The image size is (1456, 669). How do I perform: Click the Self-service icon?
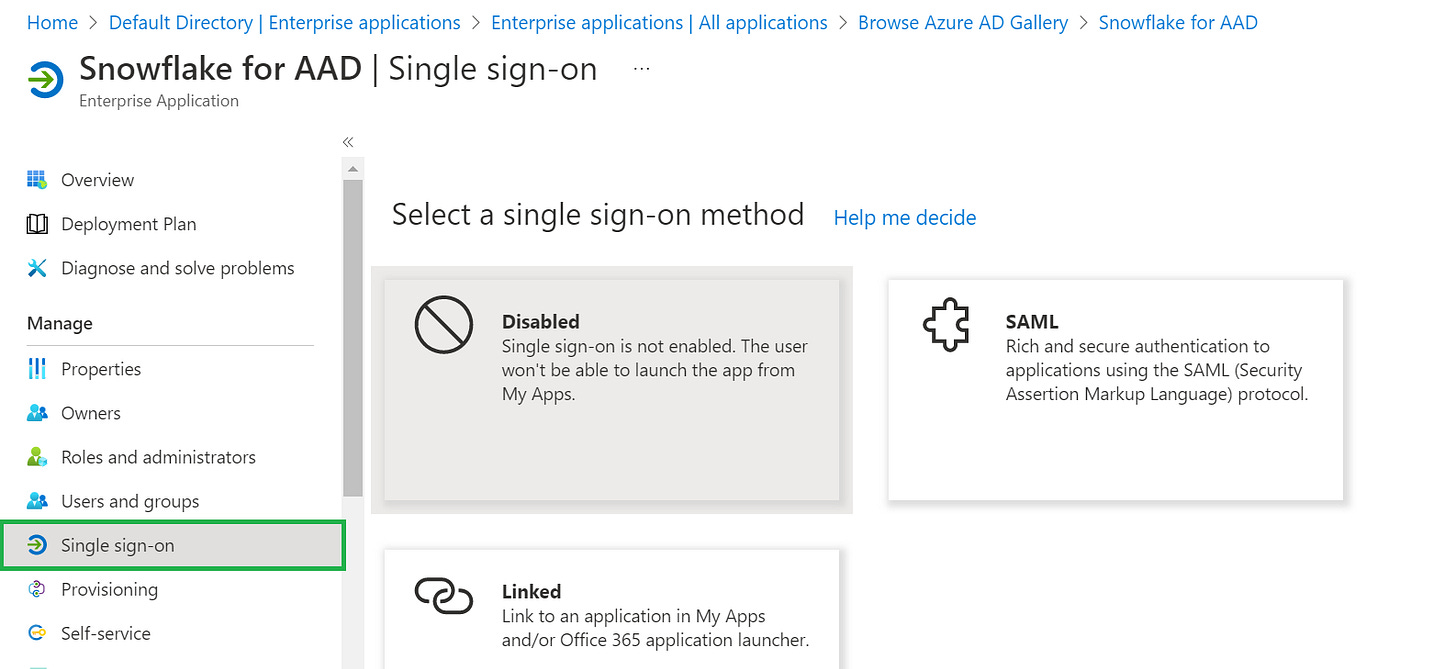pyautogui.click(x=37, y=633)
